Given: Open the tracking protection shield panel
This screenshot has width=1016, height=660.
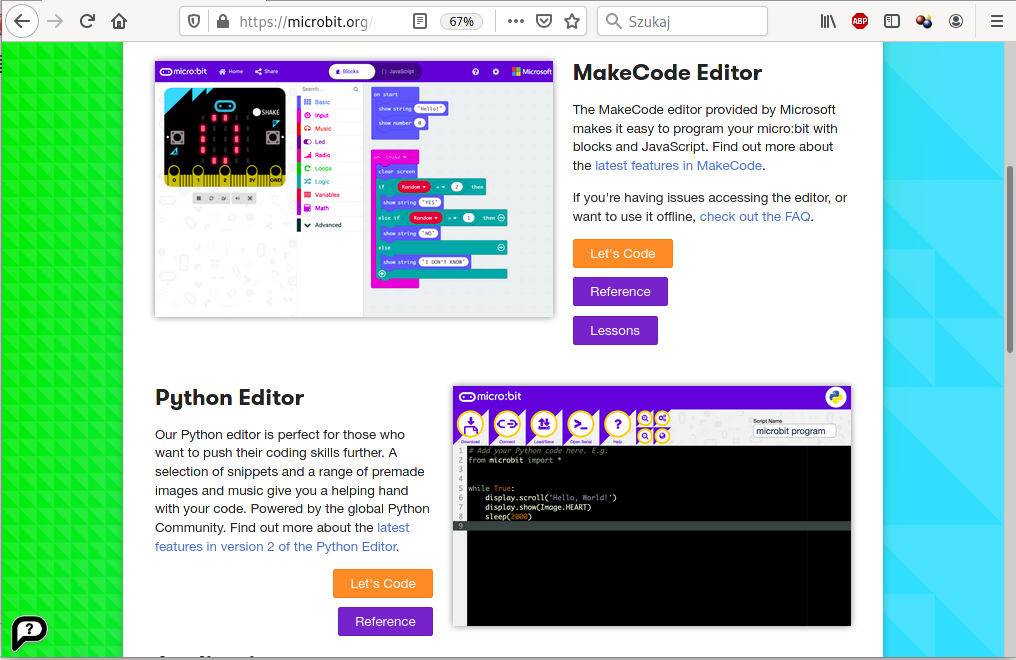Looking at the screenshot, I should click(x=195, y=21).
